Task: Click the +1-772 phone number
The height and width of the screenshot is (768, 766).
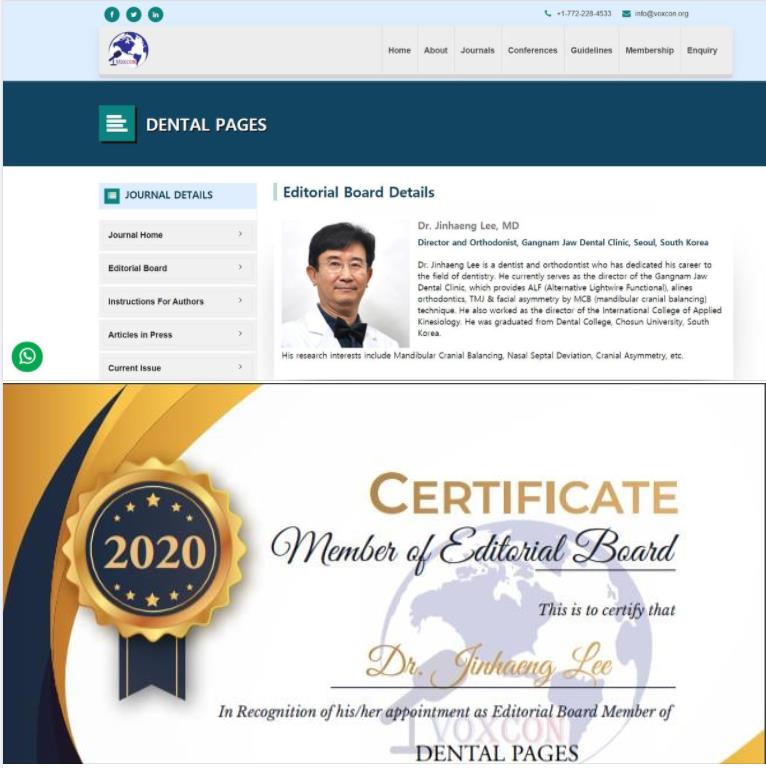Action: (584, 14)
